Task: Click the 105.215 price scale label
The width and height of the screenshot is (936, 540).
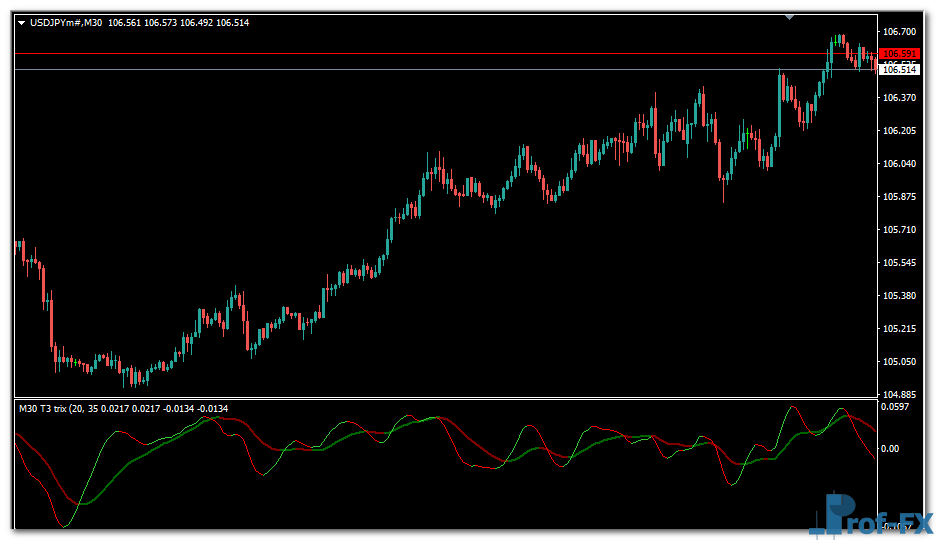Action: click(x=899, y=329)
